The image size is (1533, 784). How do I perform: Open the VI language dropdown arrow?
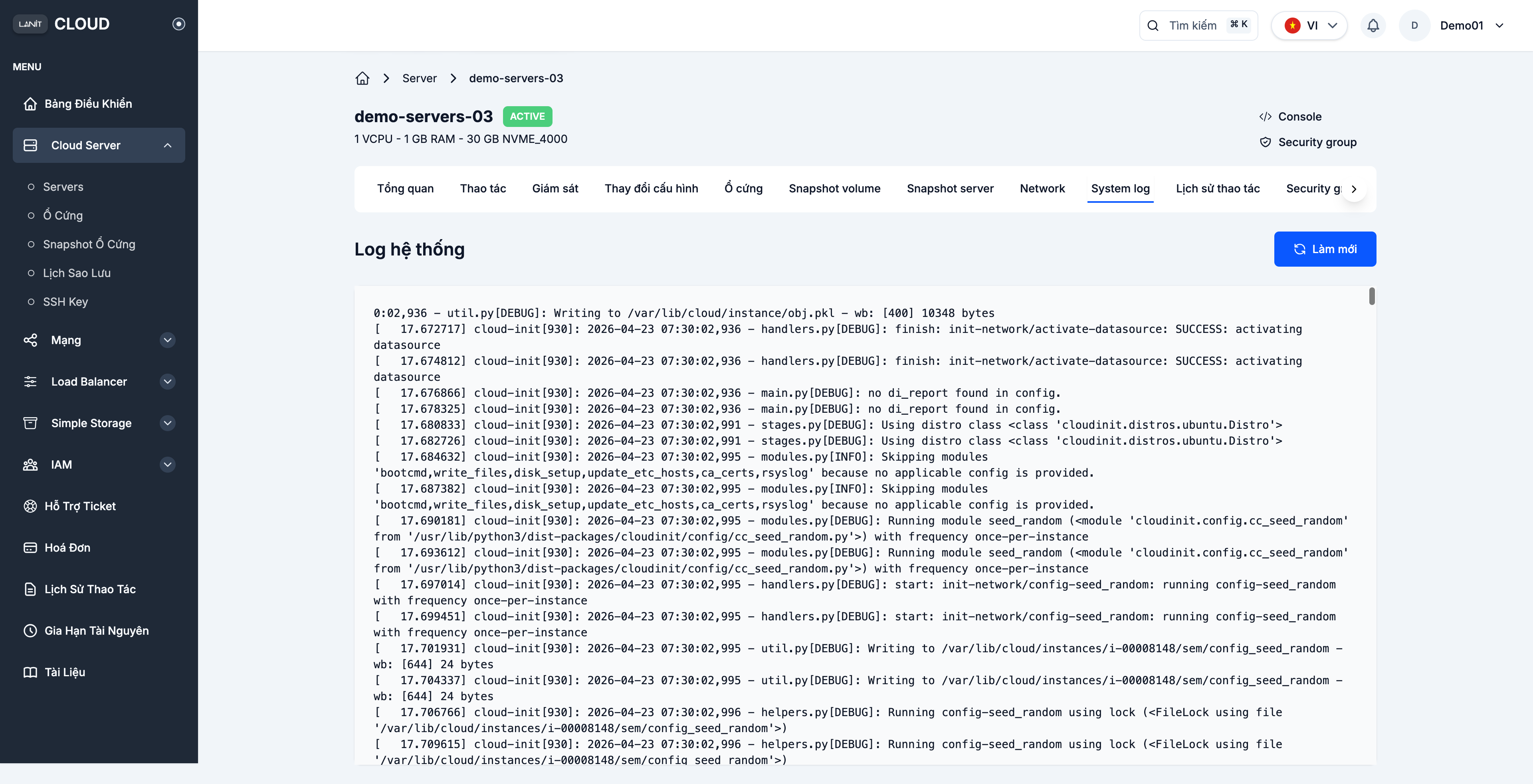tap(1333, 26)
